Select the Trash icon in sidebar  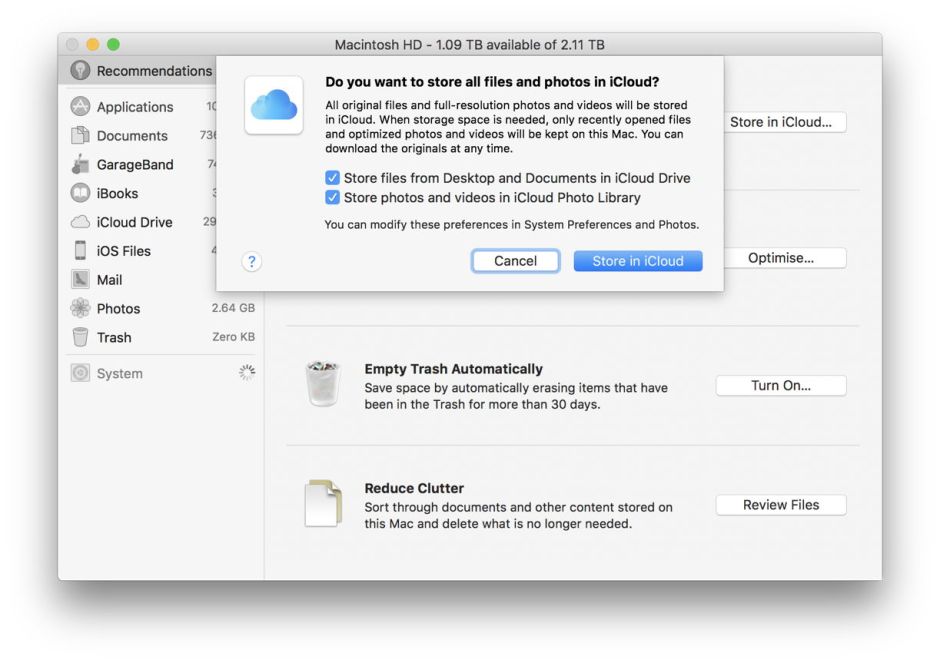[80, 338]
